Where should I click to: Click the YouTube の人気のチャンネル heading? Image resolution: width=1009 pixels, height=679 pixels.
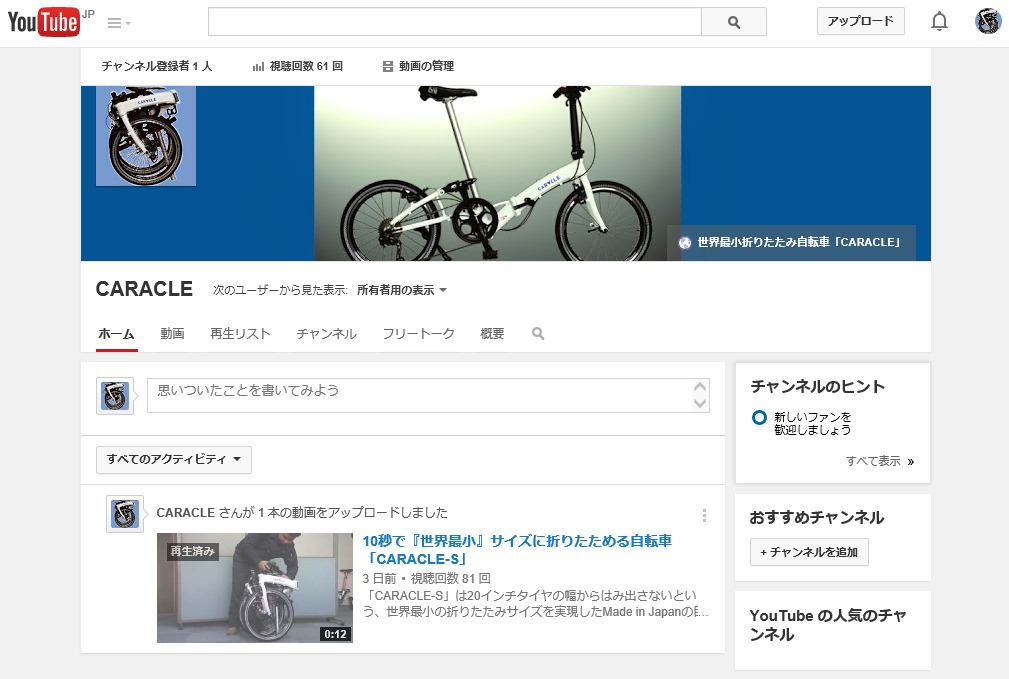828,625
